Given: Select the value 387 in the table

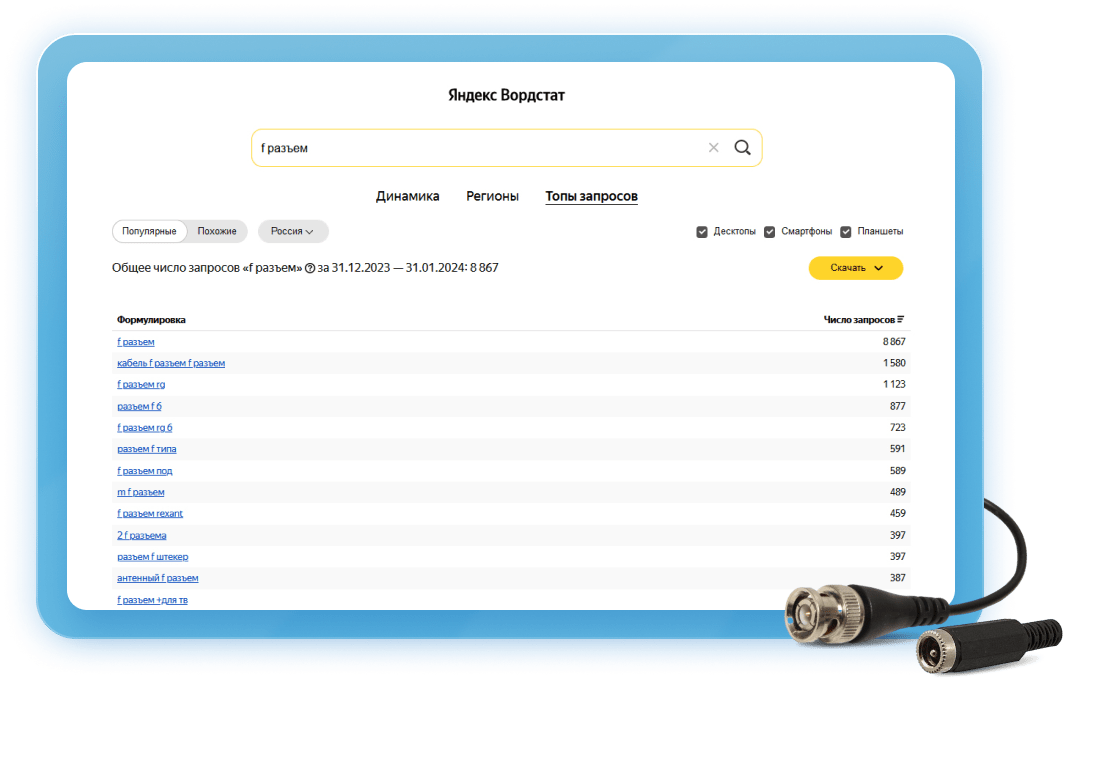Looking at the screenshot, I should pos(898,578).
